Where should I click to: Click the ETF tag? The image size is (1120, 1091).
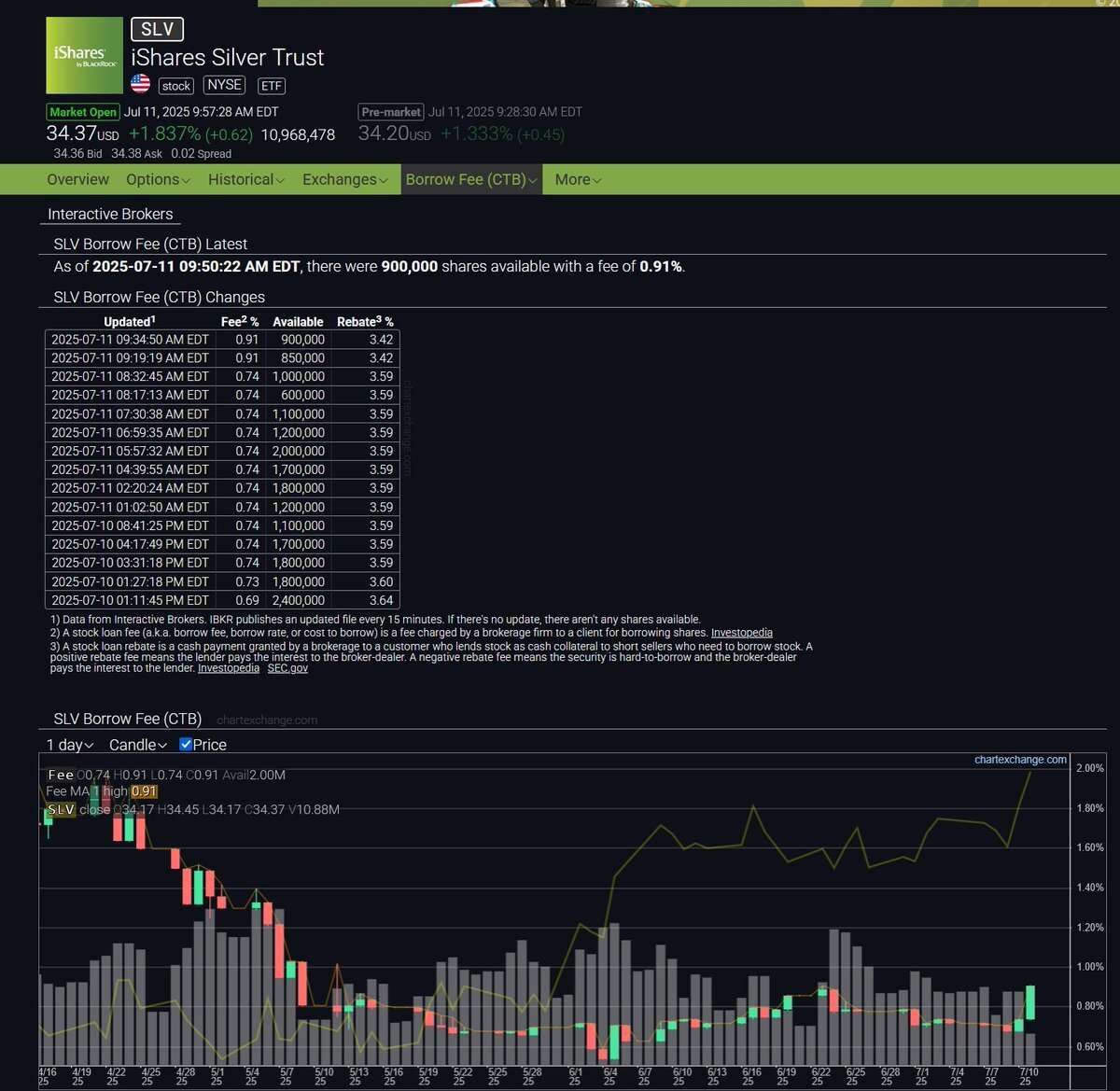(271, 86)
